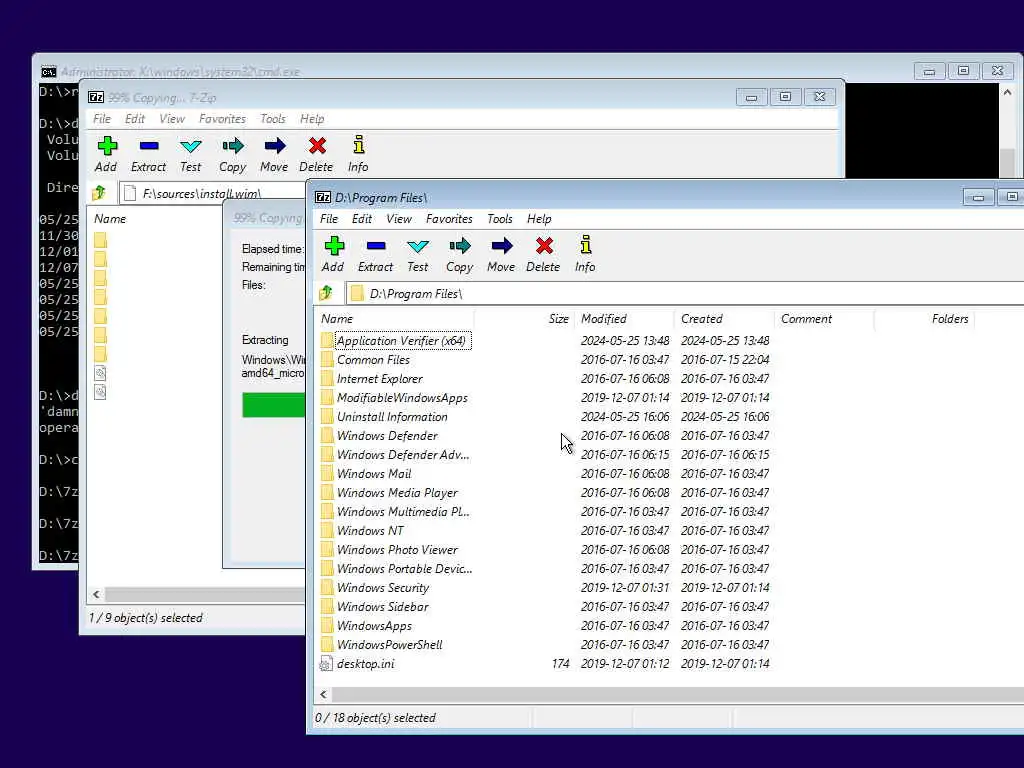
Task: Click Add icon in background 7-Zip copying window
Action: pyautogui.click(x=107, y=146)
